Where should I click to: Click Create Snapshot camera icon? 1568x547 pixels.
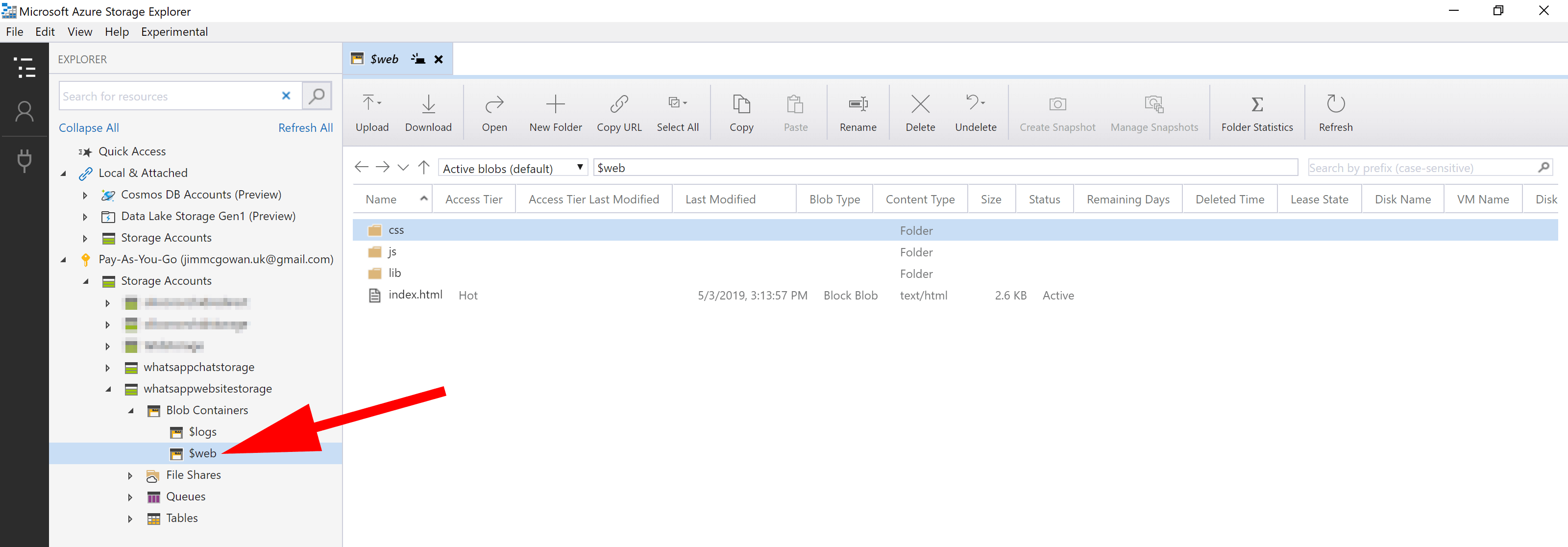point(1057,104)
